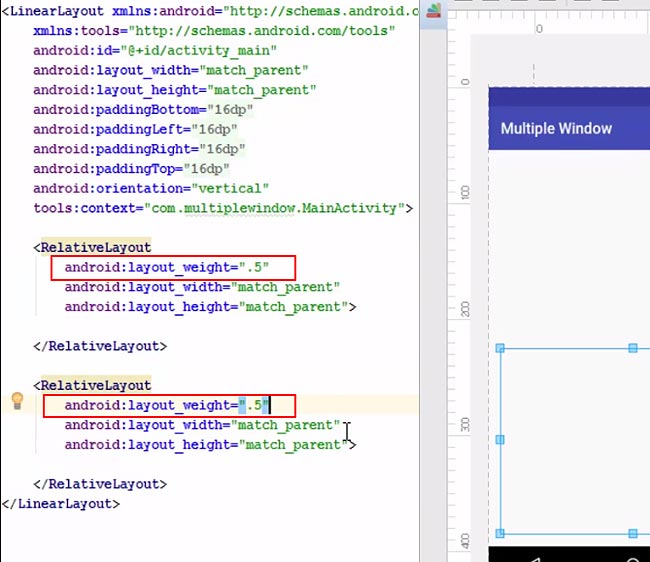Click the second <RelativeLayout opening tag

(92, 385)
